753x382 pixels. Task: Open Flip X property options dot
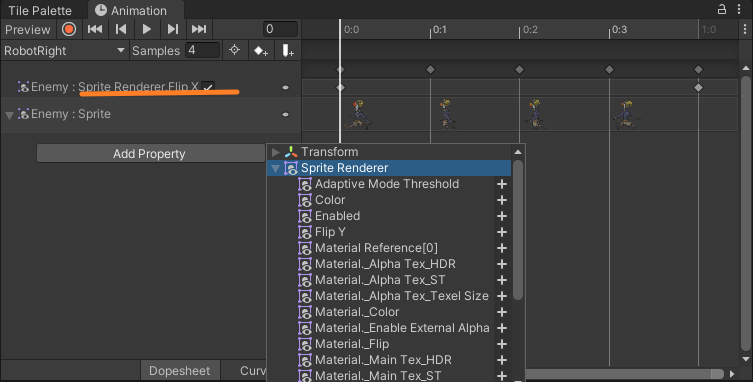coord(285,87)
